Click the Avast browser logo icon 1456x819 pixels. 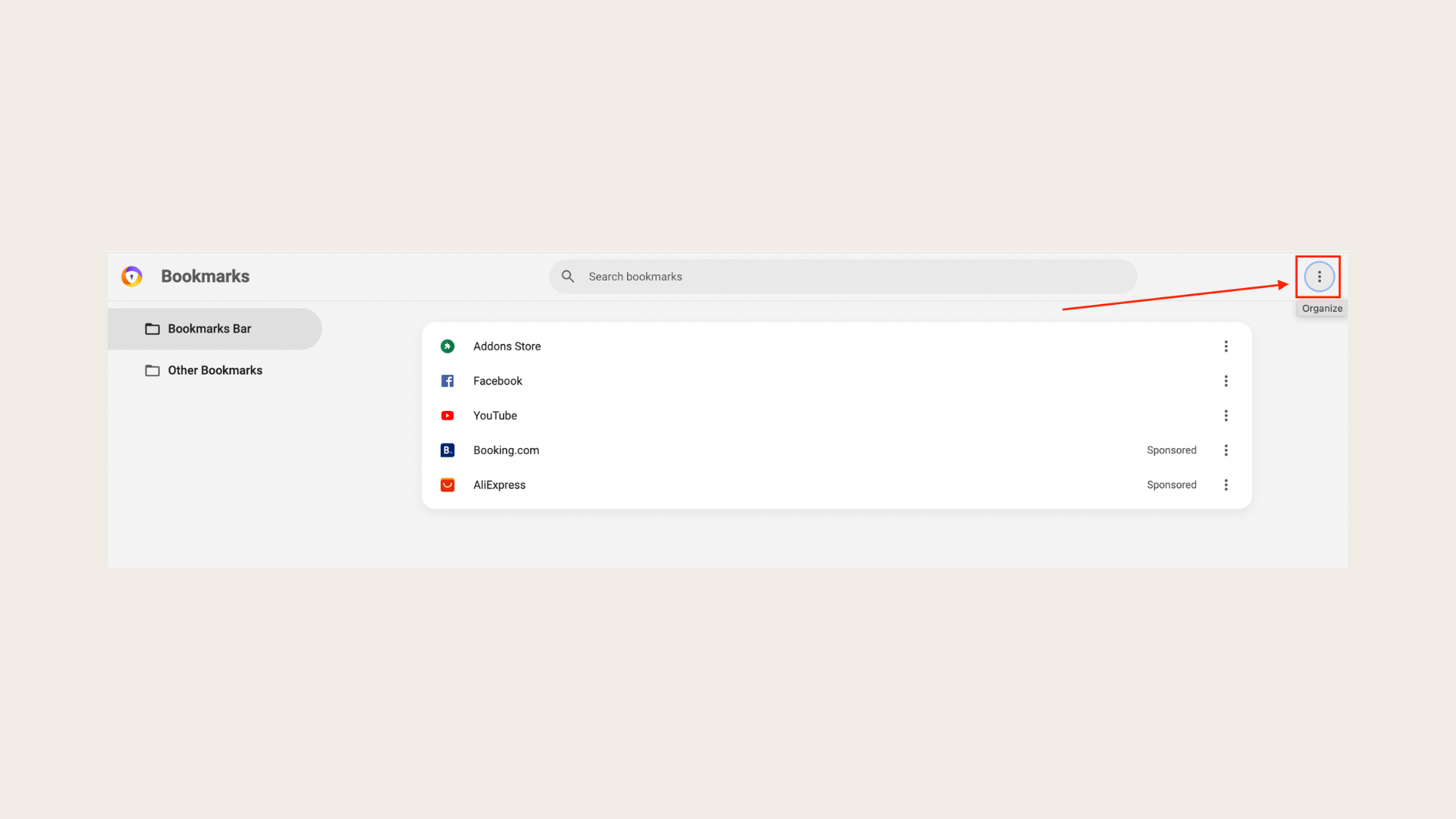[132, 277]
